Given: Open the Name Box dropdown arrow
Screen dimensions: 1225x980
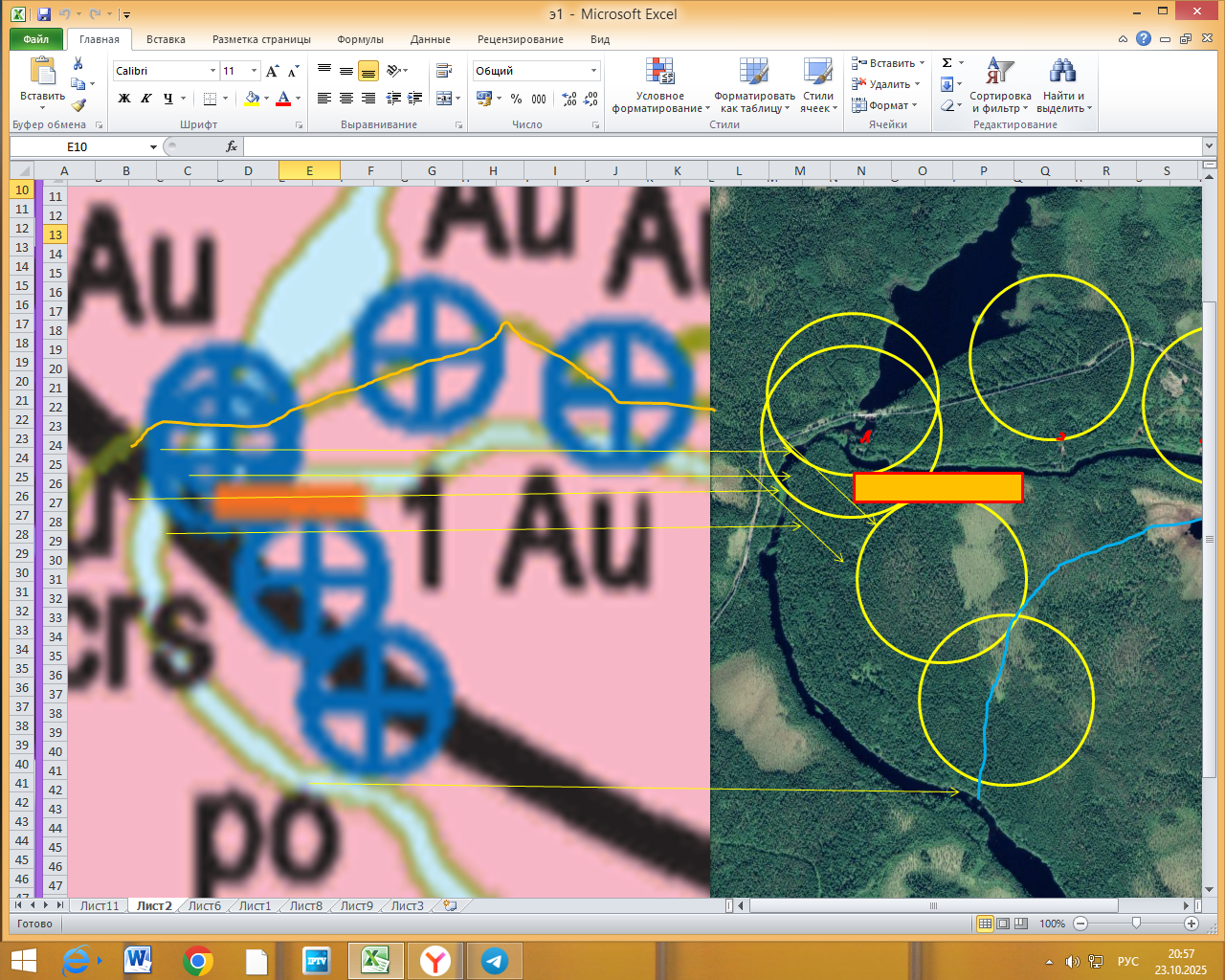Looking at the screenshot, I should tap(153, 147).
